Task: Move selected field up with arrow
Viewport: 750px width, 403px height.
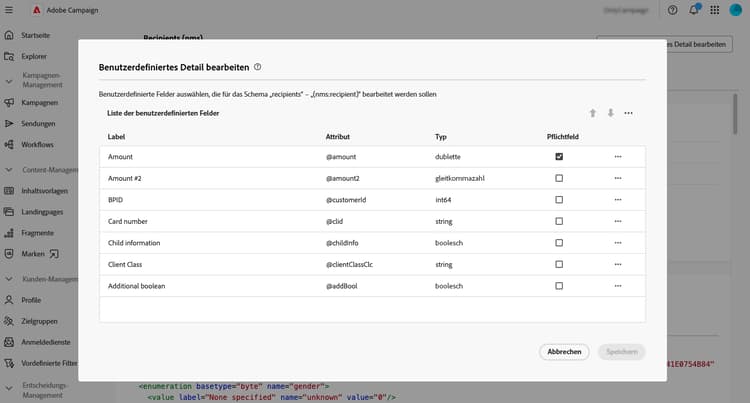Action: (592, 113)
